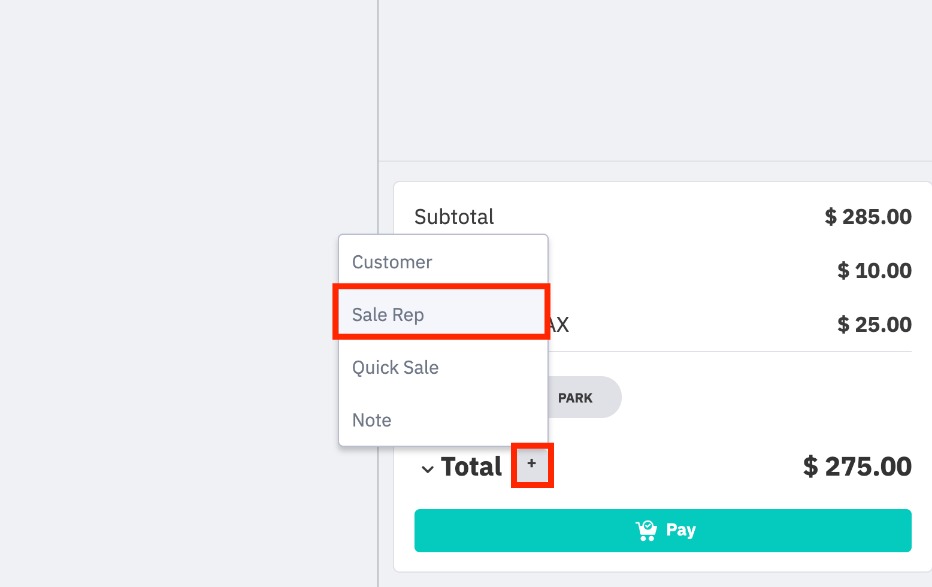Image resolution: width=932 pixels, height=587 pixels.
Task: Click the empty cart area above Subtotal
Action: [x=655, y=80]
